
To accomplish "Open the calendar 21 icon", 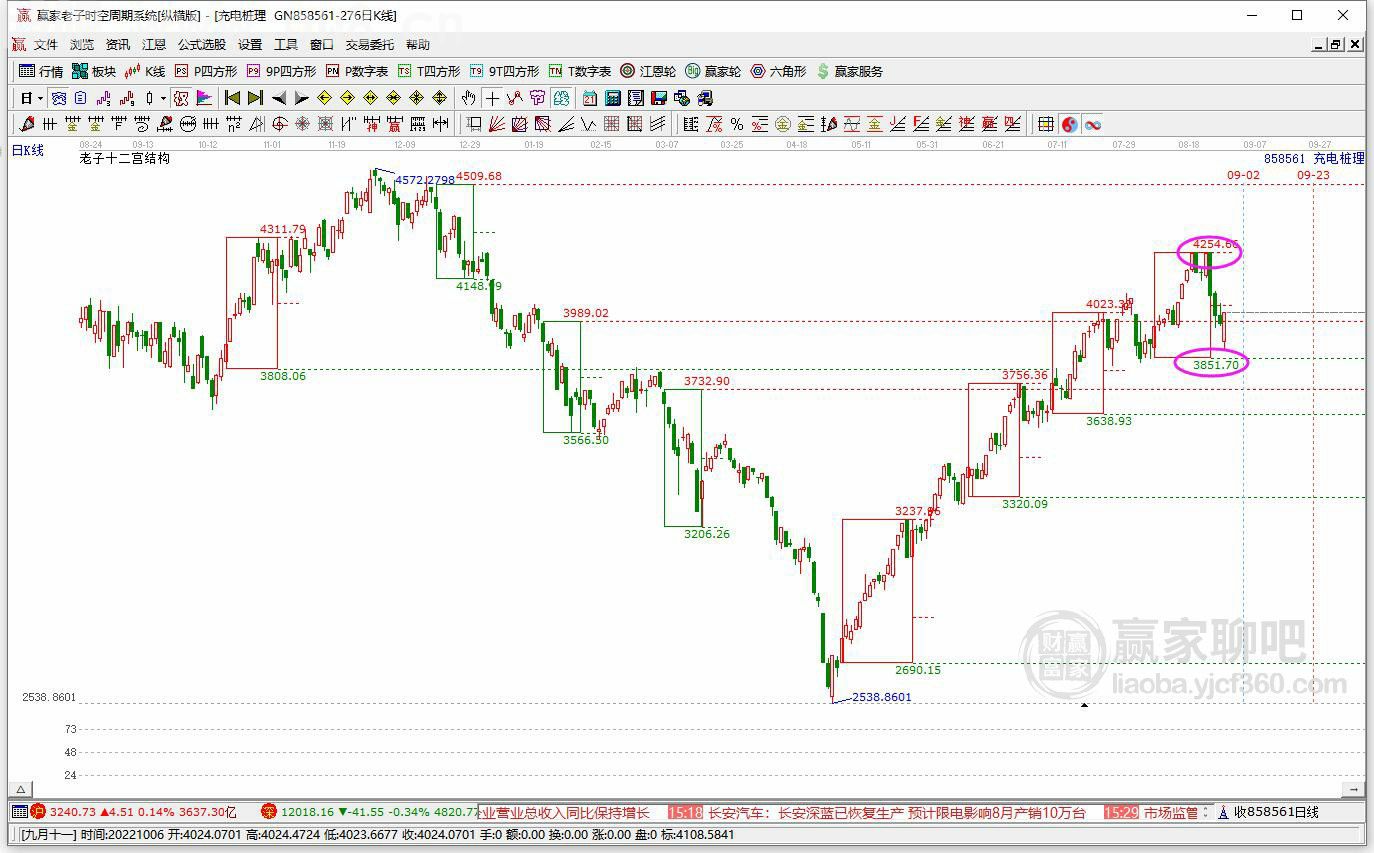I will (x=590, y=98).
